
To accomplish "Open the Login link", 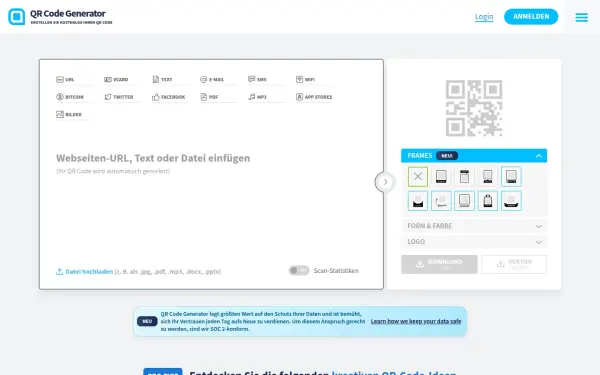I will (484, 17).
